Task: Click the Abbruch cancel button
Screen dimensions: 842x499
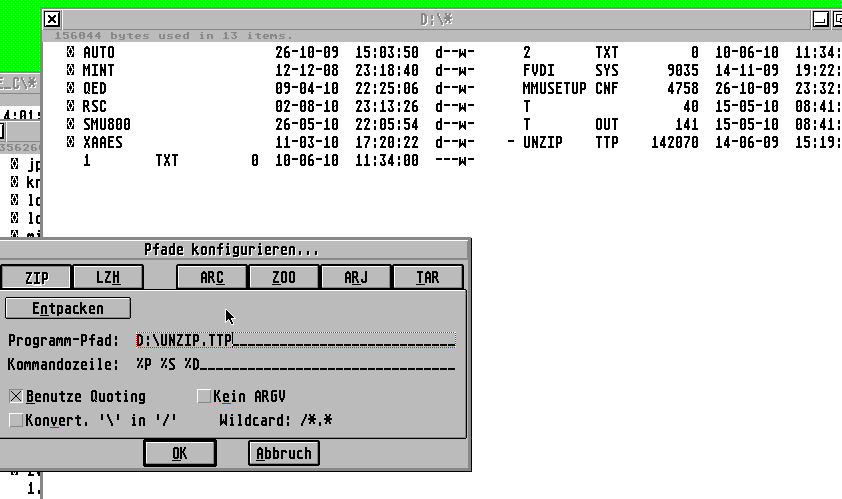Action: pyautogui.click(x=284, y=453)
